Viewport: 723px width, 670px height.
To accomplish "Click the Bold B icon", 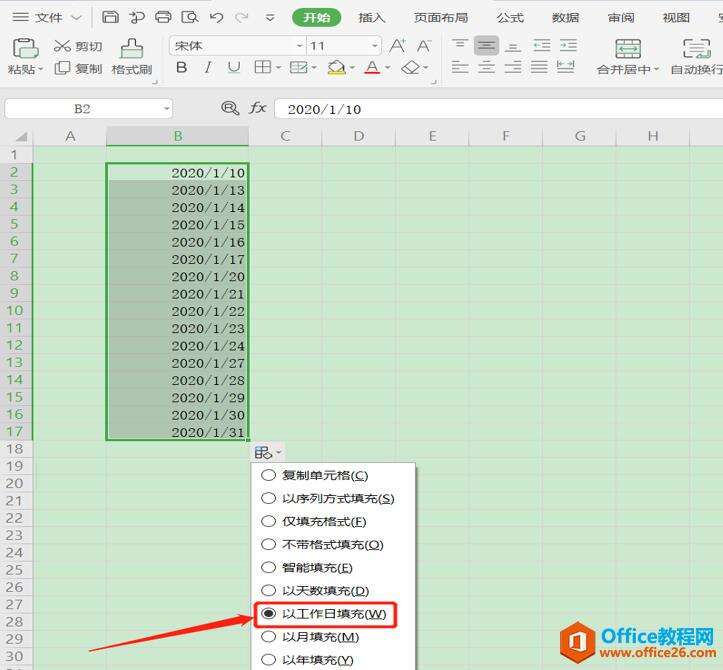I will pyautogui.click(x=181, y=68).
